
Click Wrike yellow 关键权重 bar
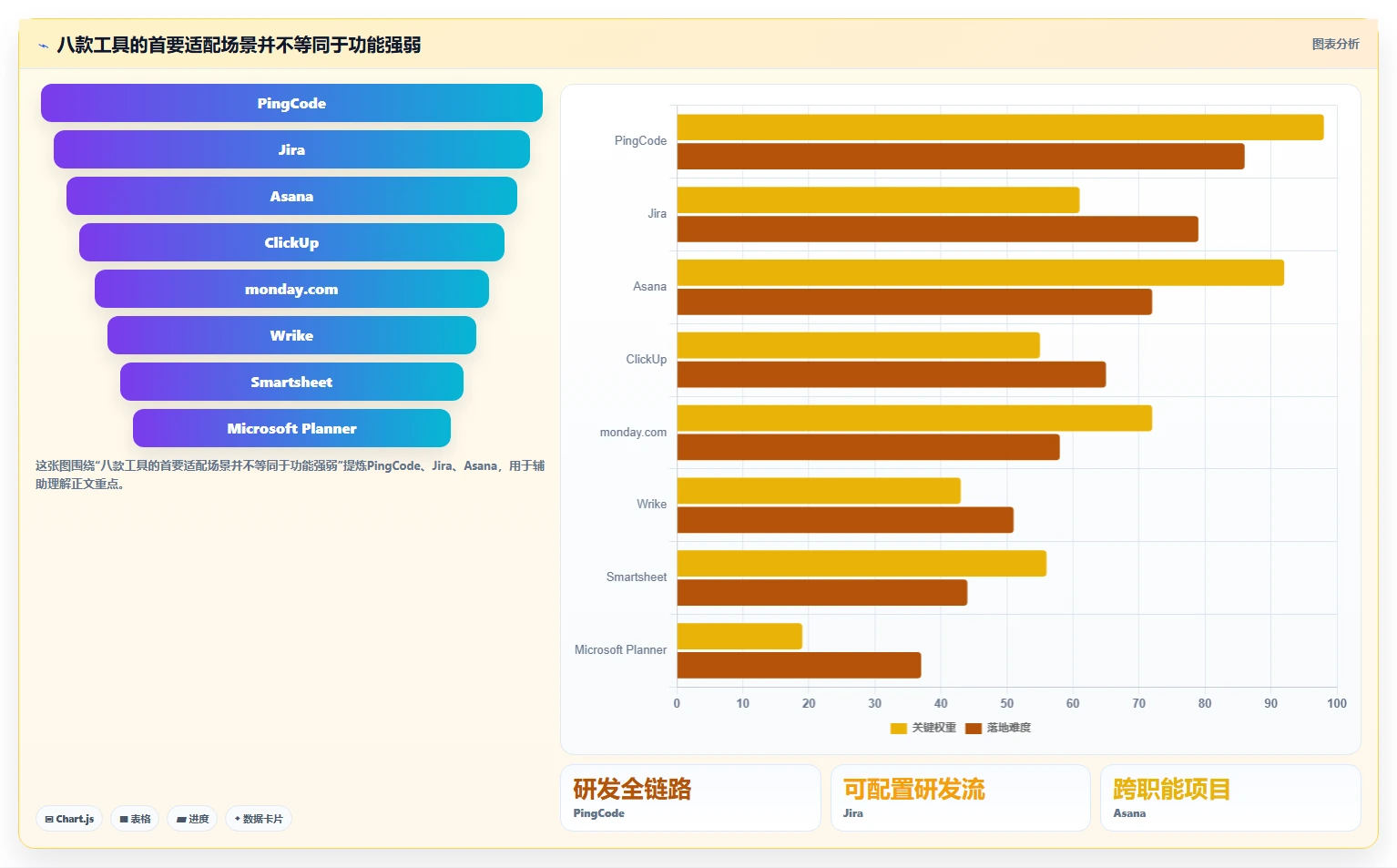[x=819, y=491]
